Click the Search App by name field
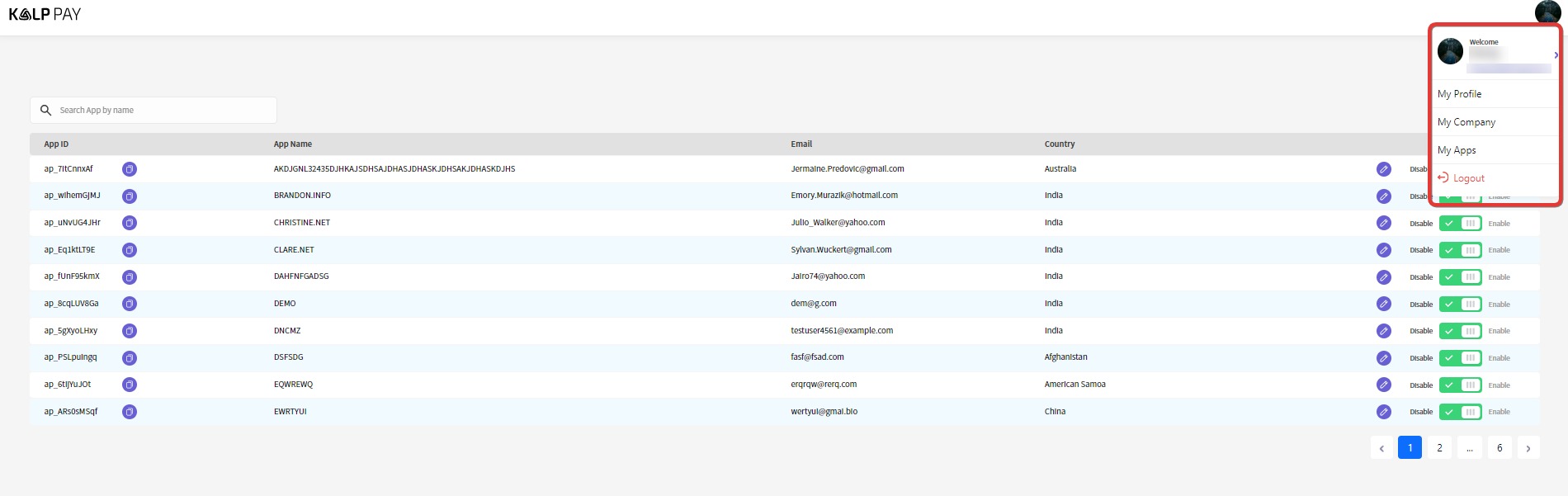This screenshot has height=496, width=1568. point(163,111)
